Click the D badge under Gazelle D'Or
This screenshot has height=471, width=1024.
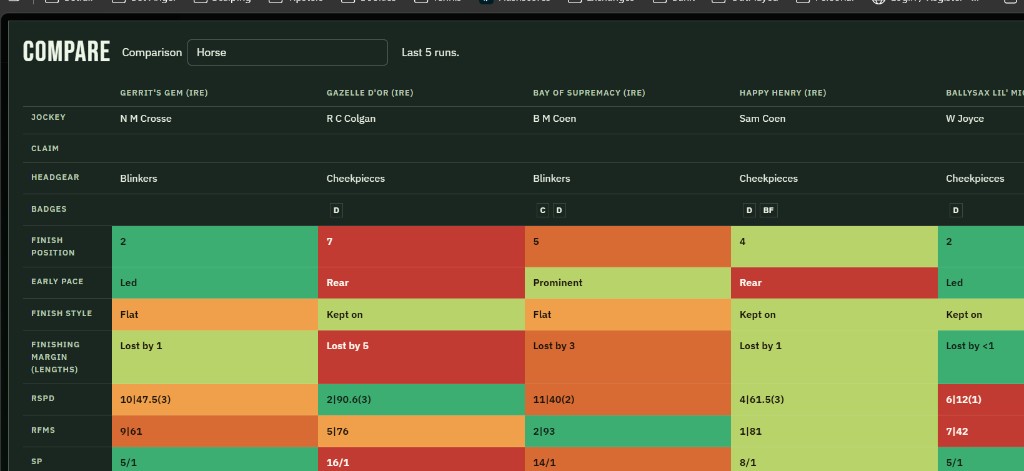point(336,210)
